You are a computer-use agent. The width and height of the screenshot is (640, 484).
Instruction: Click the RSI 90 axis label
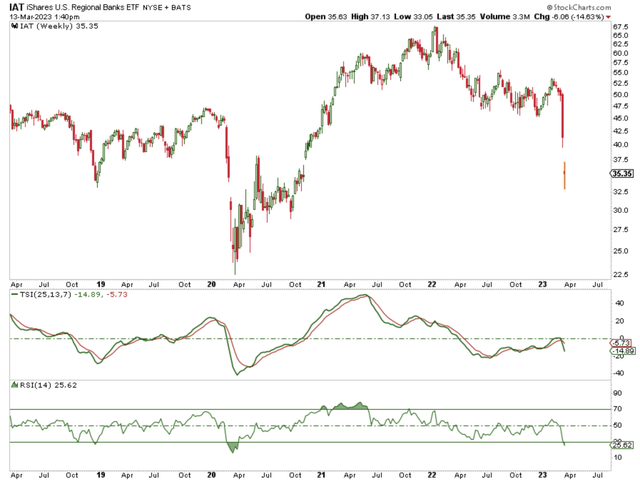(617, 393)
